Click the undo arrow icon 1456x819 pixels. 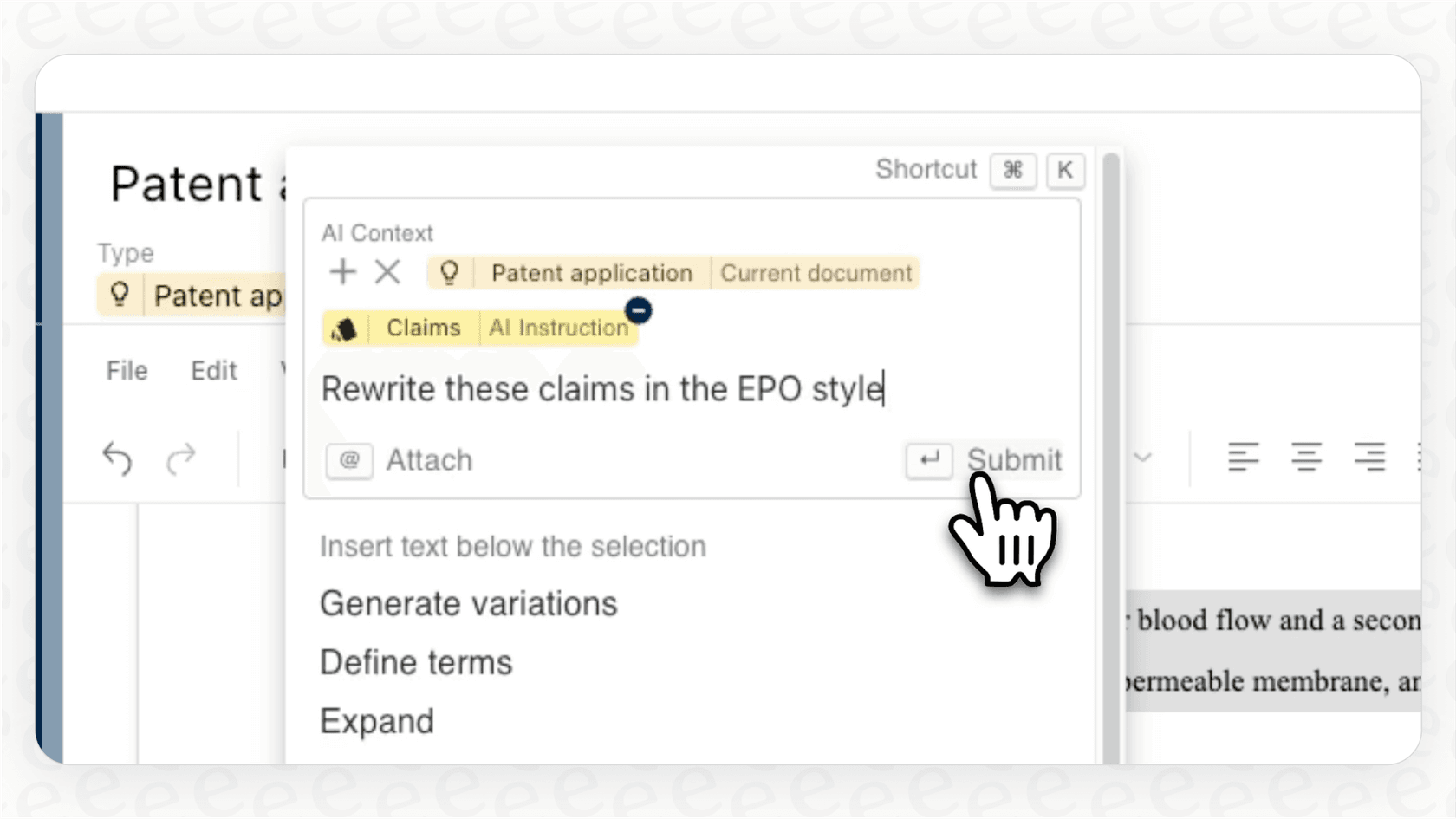click(x=118, y=458)
